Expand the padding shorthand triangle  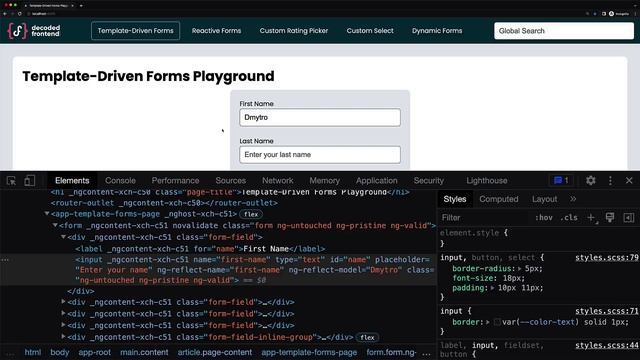tap(493, 288)
